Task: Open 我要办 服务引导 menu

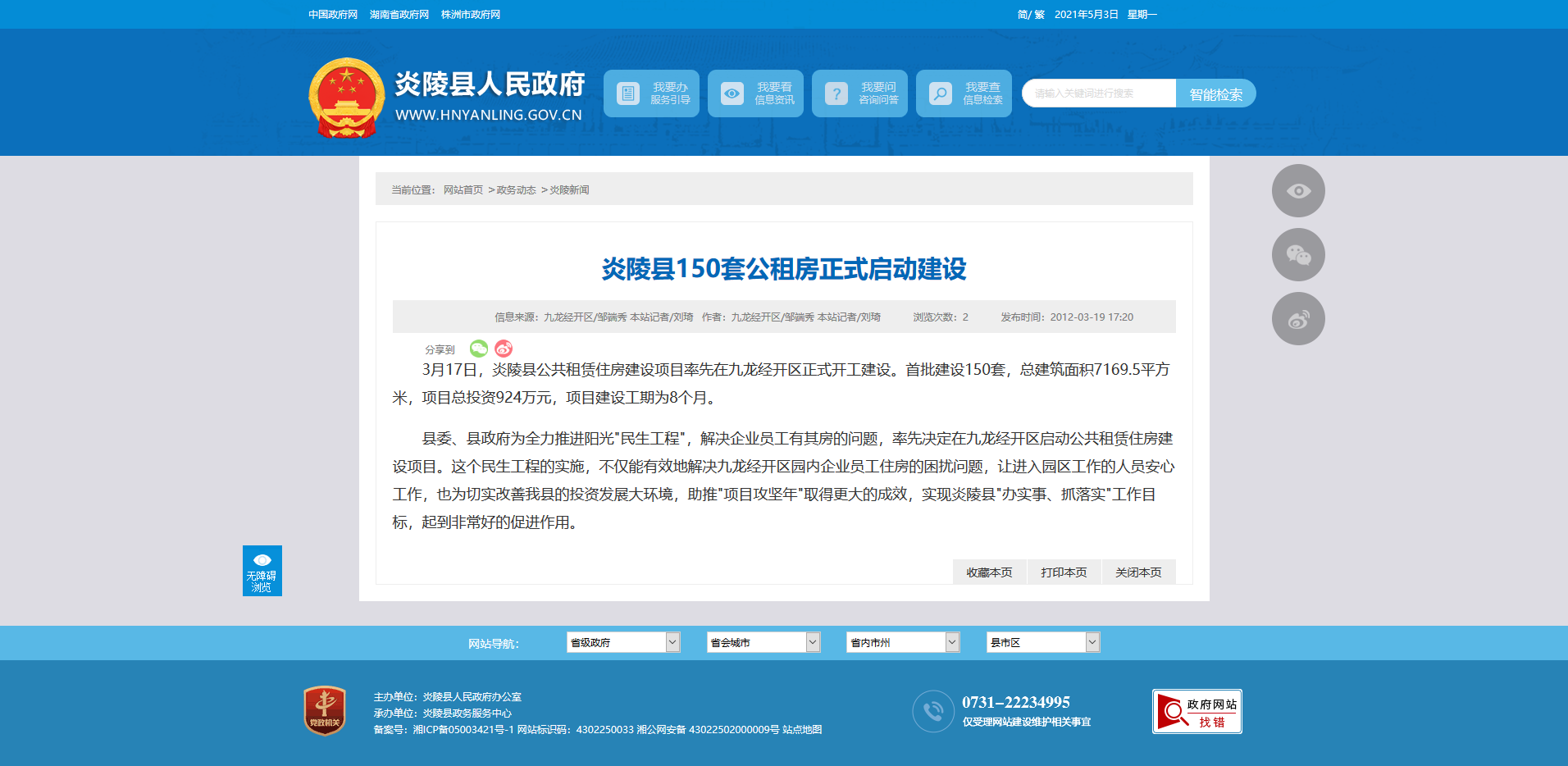Action: click(651, 93)
